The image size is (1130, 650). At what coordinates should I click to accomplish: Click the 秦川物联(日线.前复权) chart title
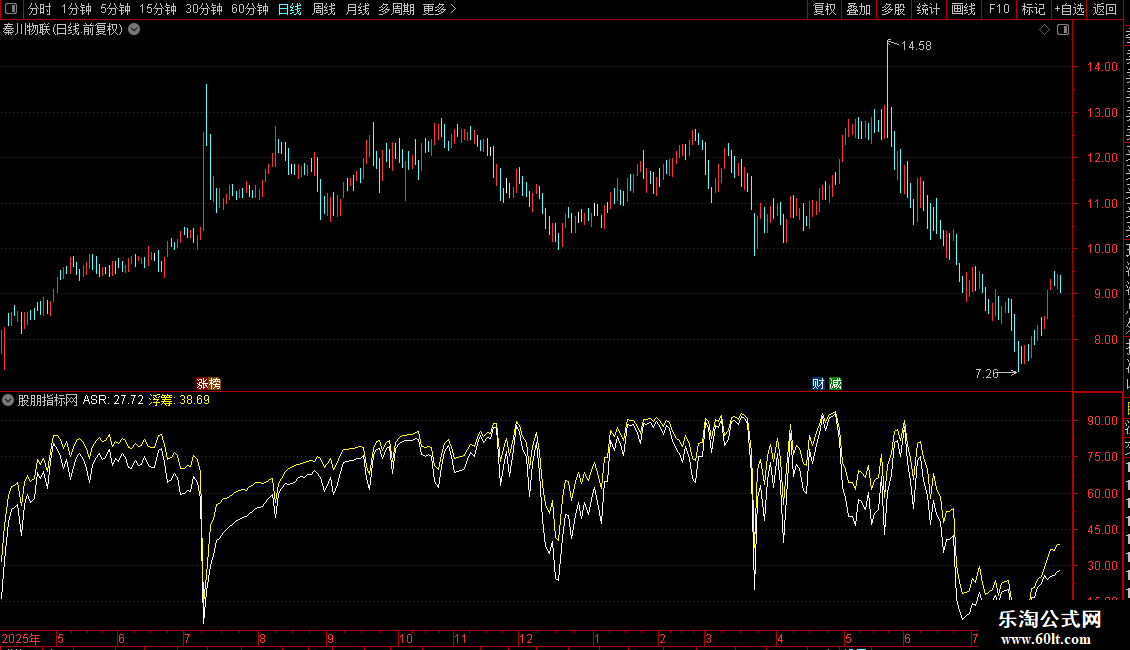63,30
